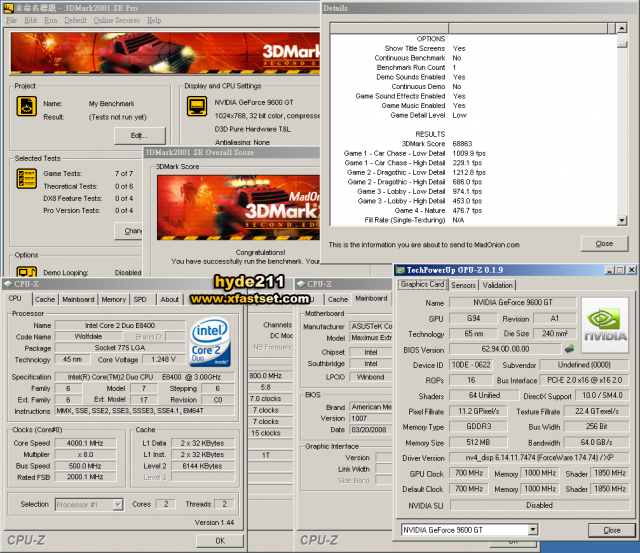Click the Project benchmark file icon
This screenshot has height=553, width=640.
(x=27, y=106)
